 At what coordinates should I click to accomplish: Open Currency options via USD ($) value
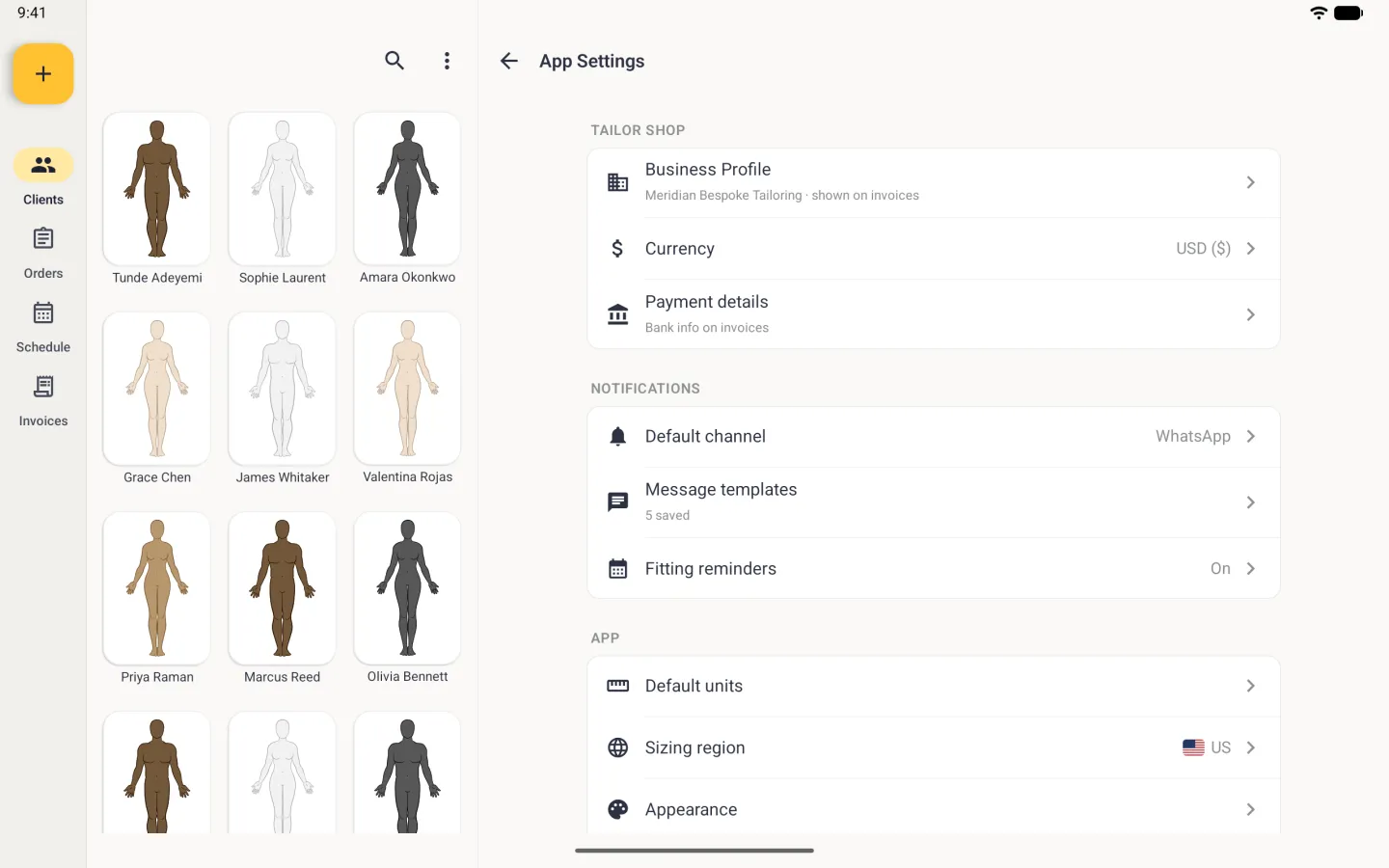pyautogui.click(x=1203, y=249)
